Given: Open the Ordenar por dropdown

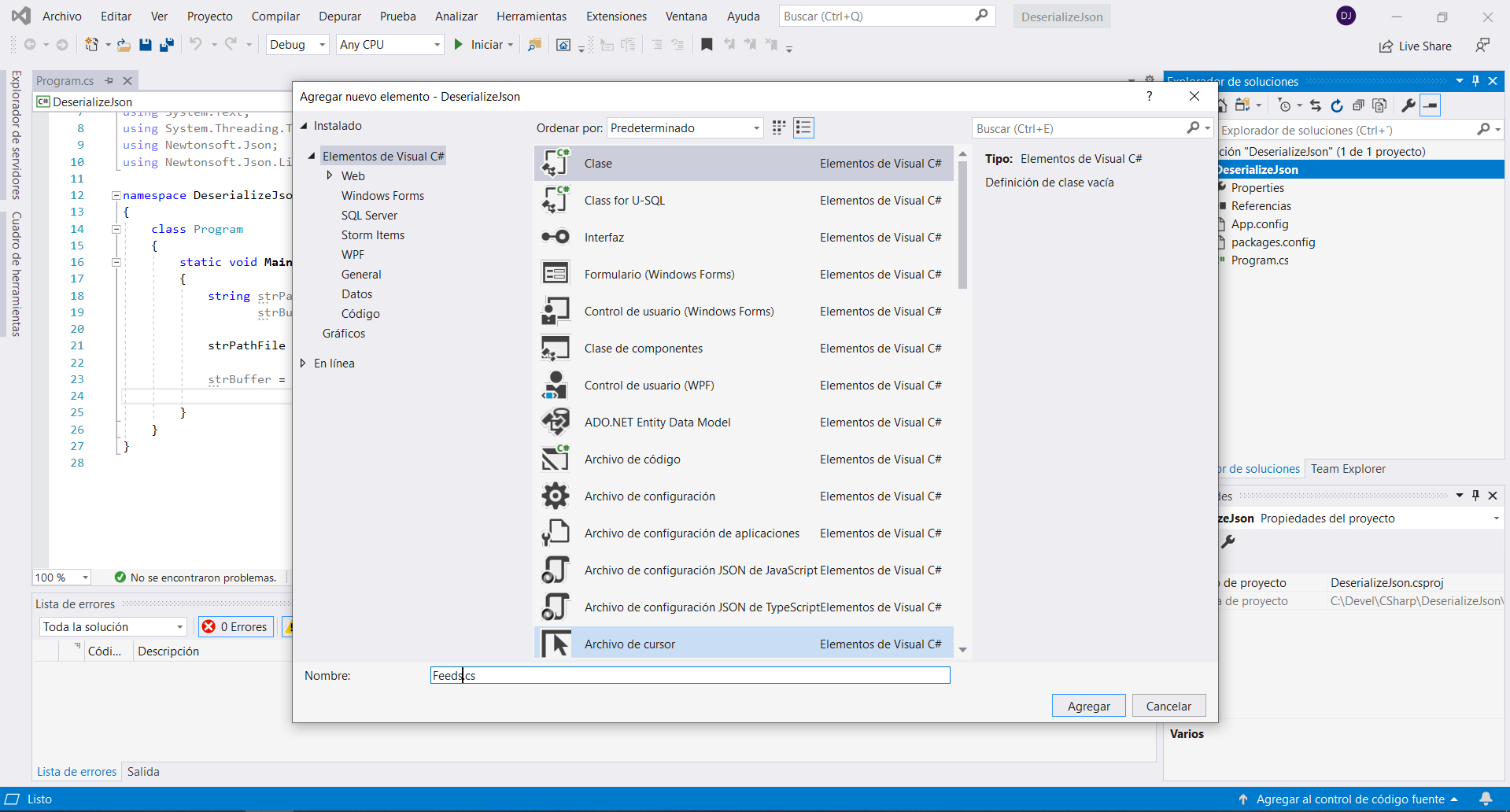Looking at the screenshot, I should tap(685, 128).
